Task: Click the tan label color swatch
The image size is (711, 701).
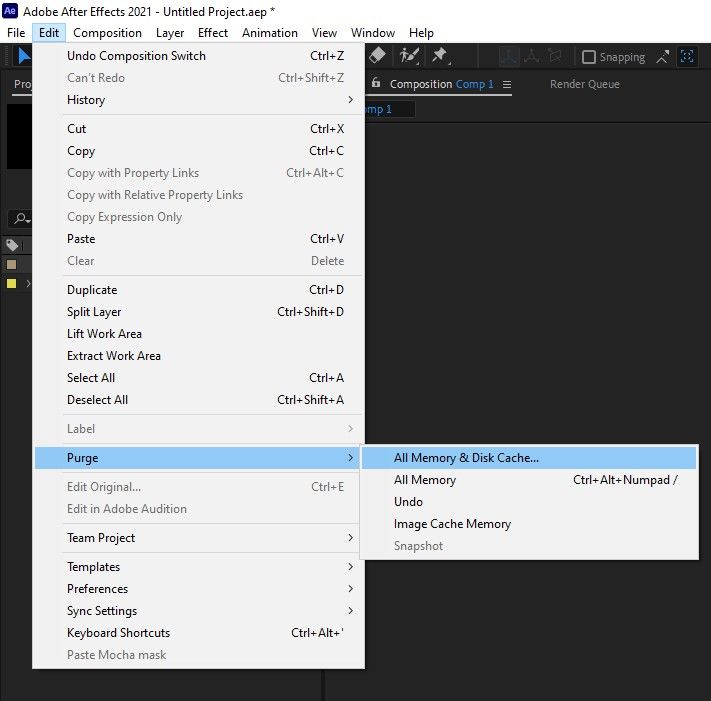Action: pos(12,264)
